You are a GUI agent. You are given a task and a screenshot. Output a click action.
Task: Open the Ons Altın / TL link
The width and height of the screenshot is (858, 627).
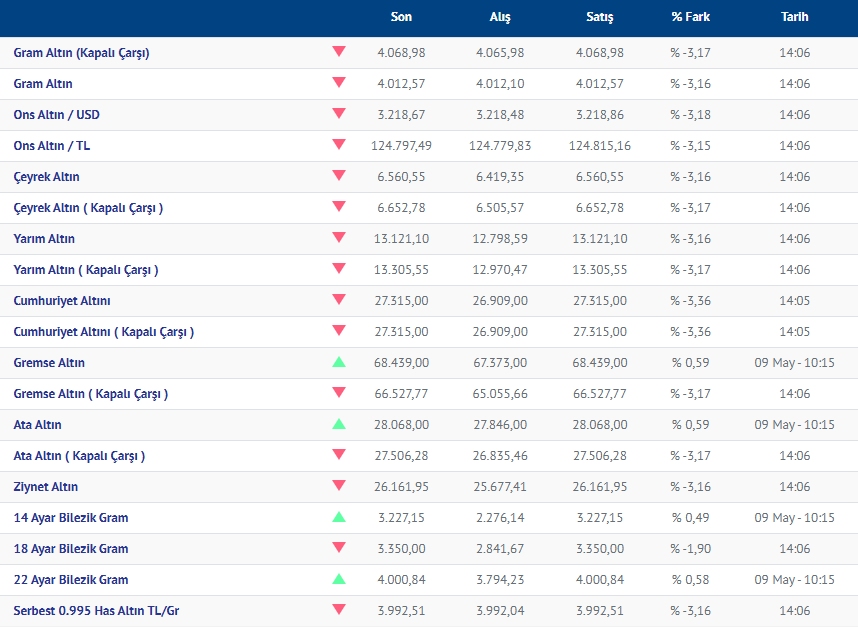pyautogui.click(x=52, y=146)
